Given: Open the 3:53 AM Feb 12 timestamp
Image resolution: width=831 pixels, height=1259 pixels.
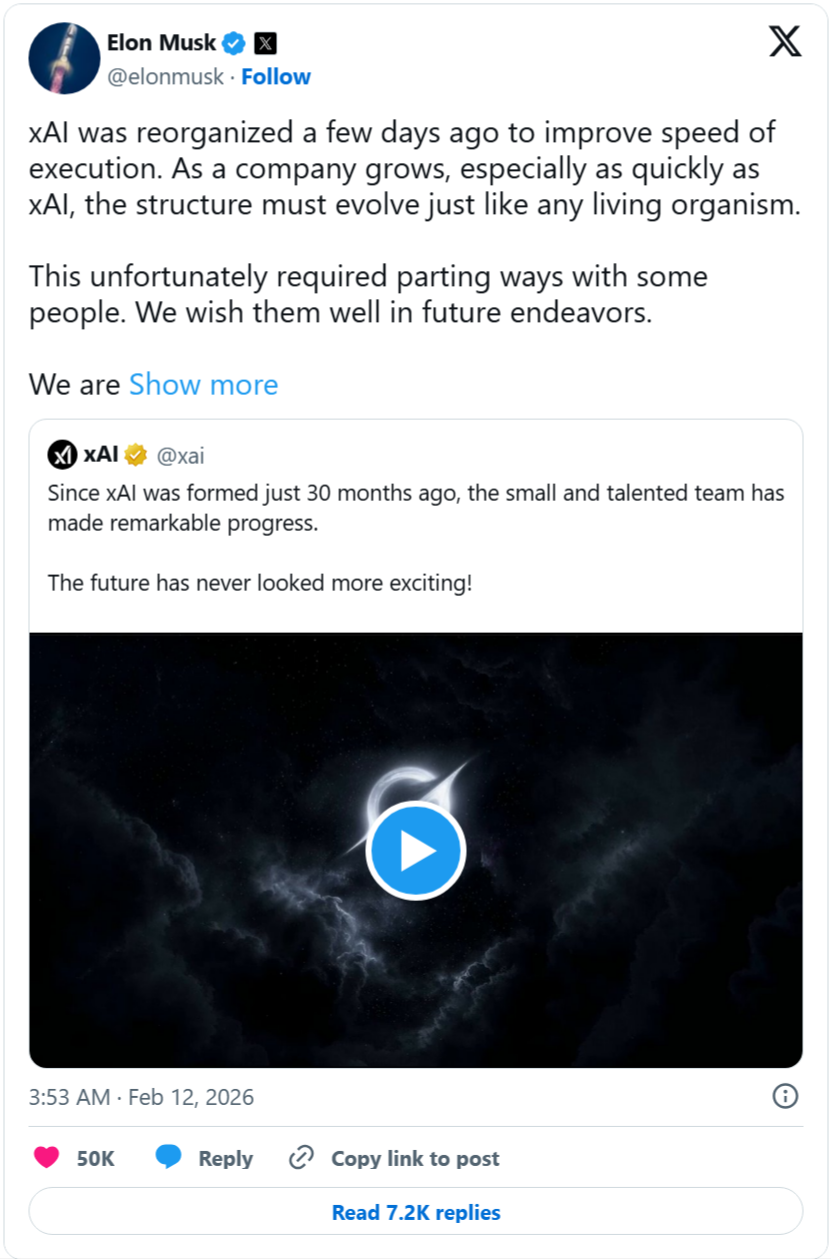Looking at the screenshot, I should [142, 1097].
